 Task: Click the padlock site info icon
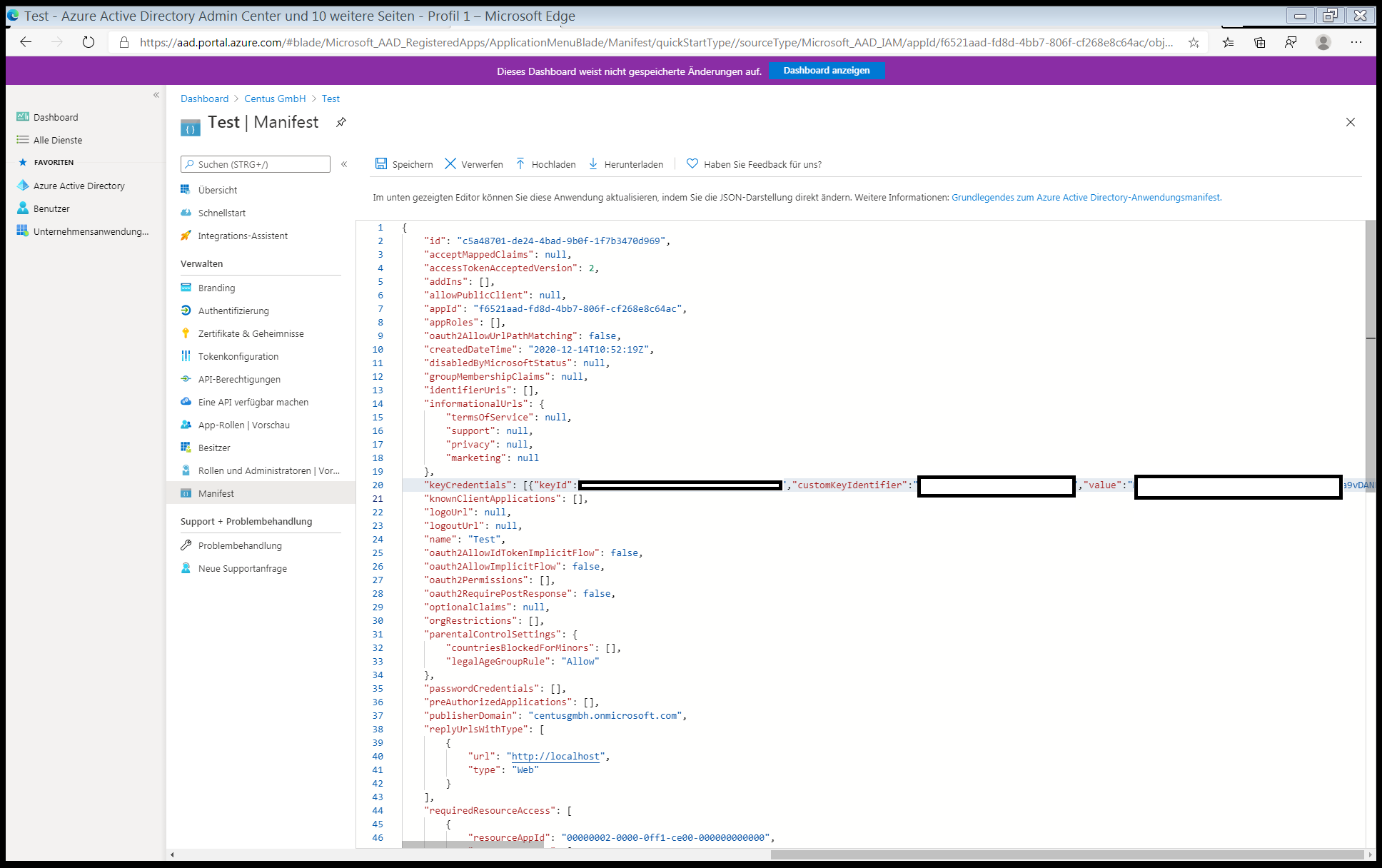pyautogui.click(x=124, y=43)
